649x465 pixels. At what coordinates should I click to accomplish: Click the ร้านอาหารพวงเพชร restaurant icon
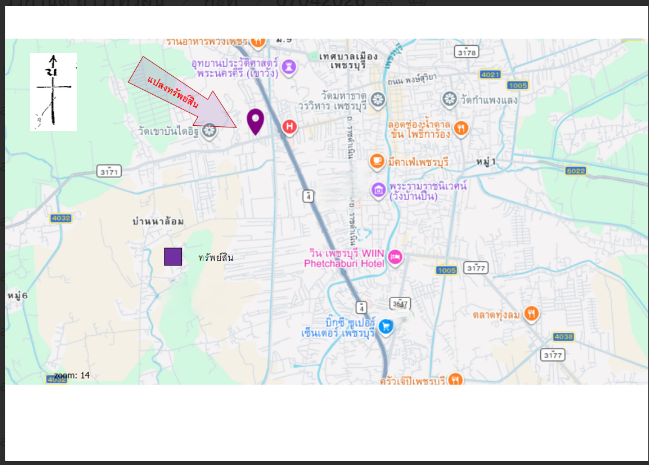[x=258, y=42]
